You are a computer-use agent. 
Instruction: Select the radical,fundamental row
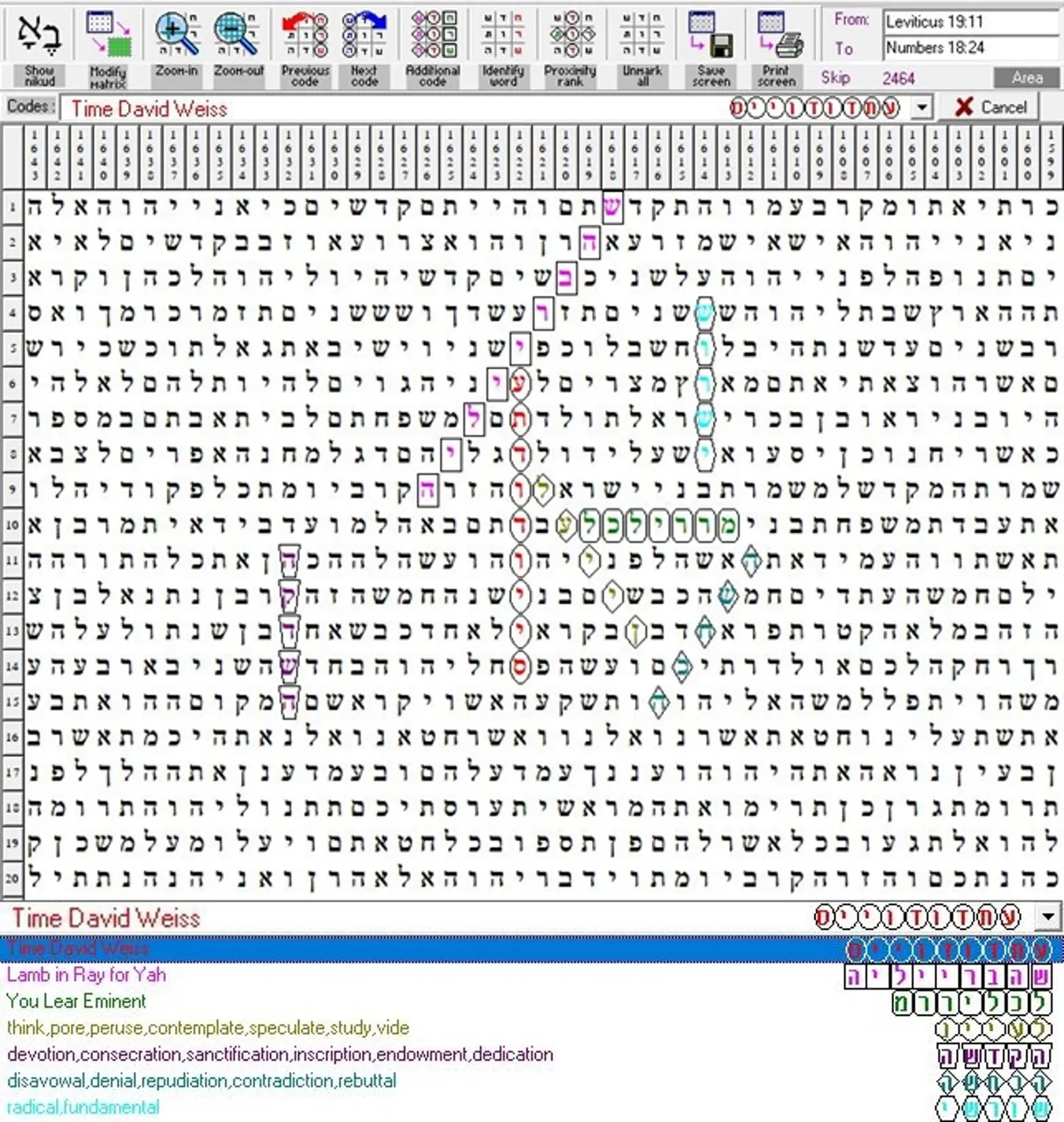tap(531, 1106)
